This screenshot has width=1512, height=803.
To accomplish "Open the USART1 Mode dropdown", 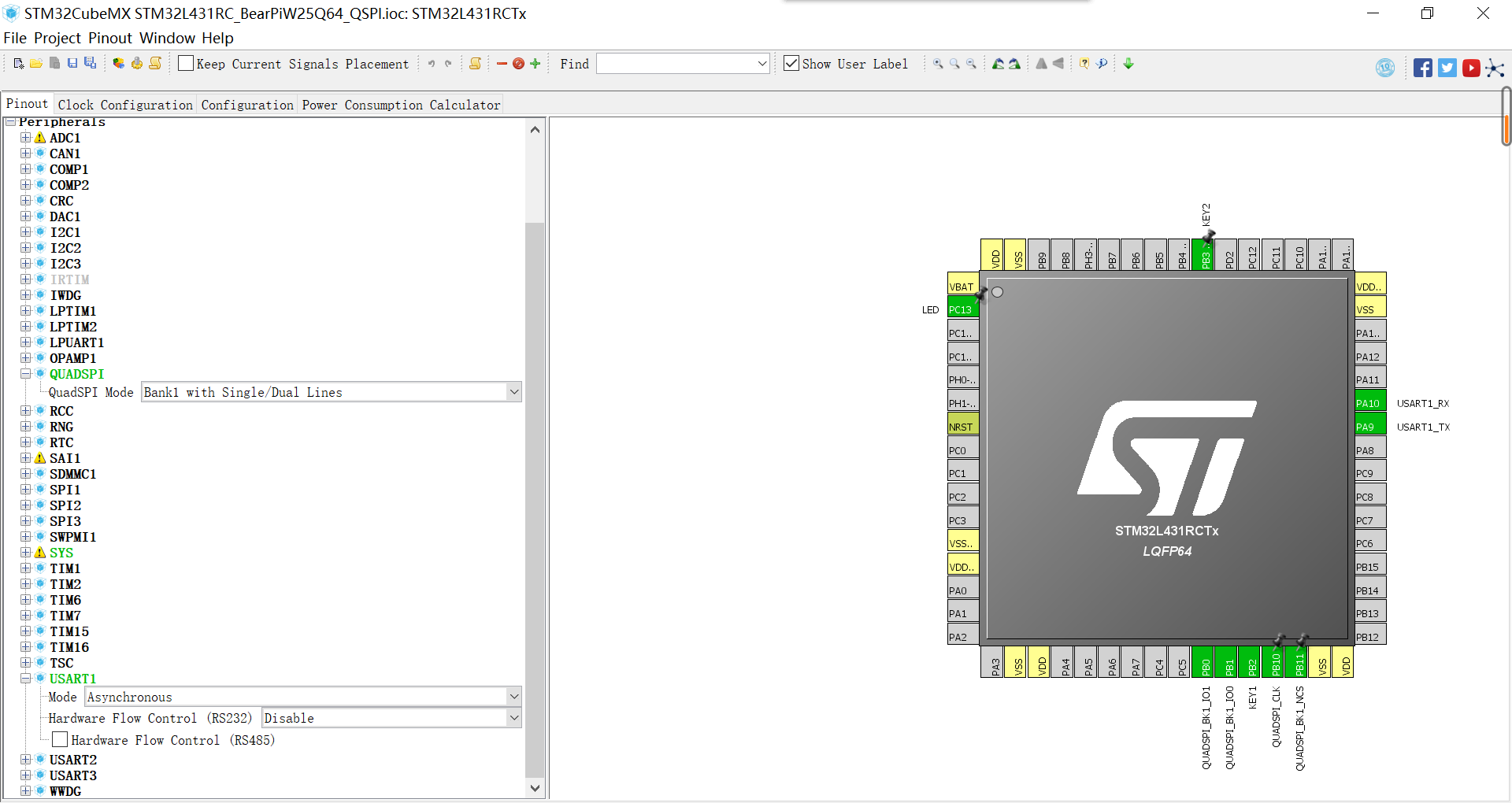I will pos(514,697).
